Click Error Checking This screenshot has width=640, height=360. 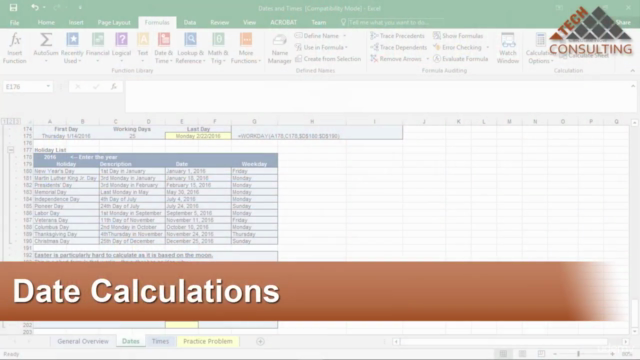[x=458, y=47]
